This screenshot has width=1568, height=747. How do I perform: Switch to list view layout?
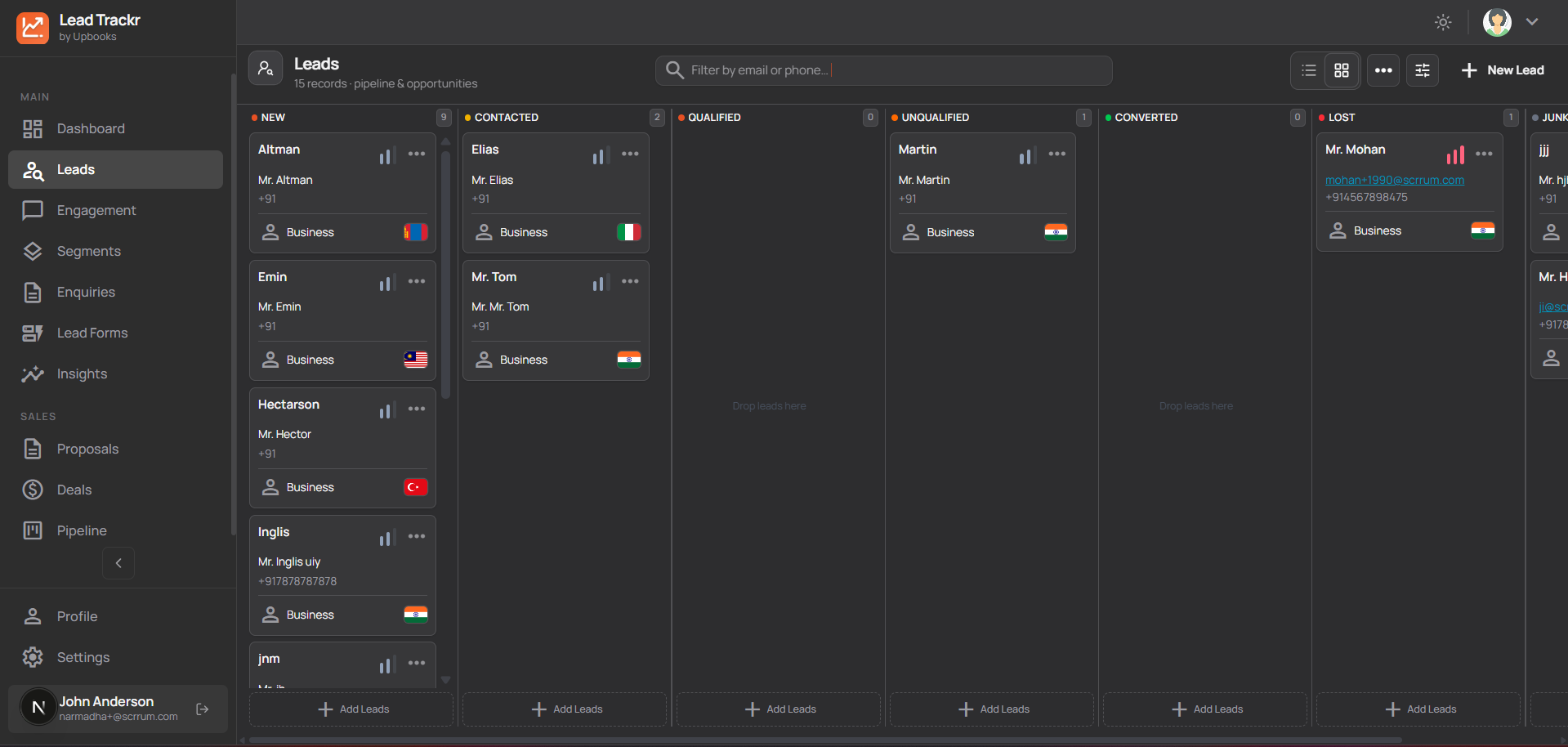coord(1309,70)
